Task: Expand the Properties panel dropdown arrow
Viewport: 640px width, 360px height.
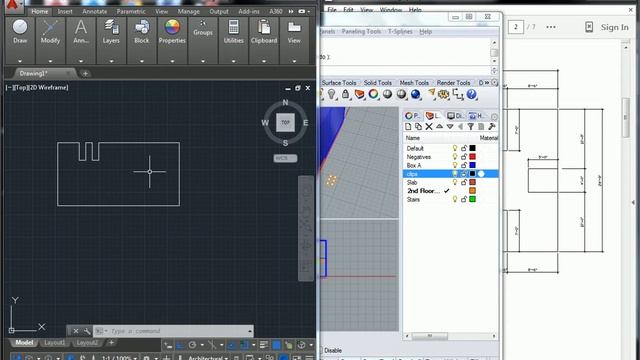Action: click(172, 61)
